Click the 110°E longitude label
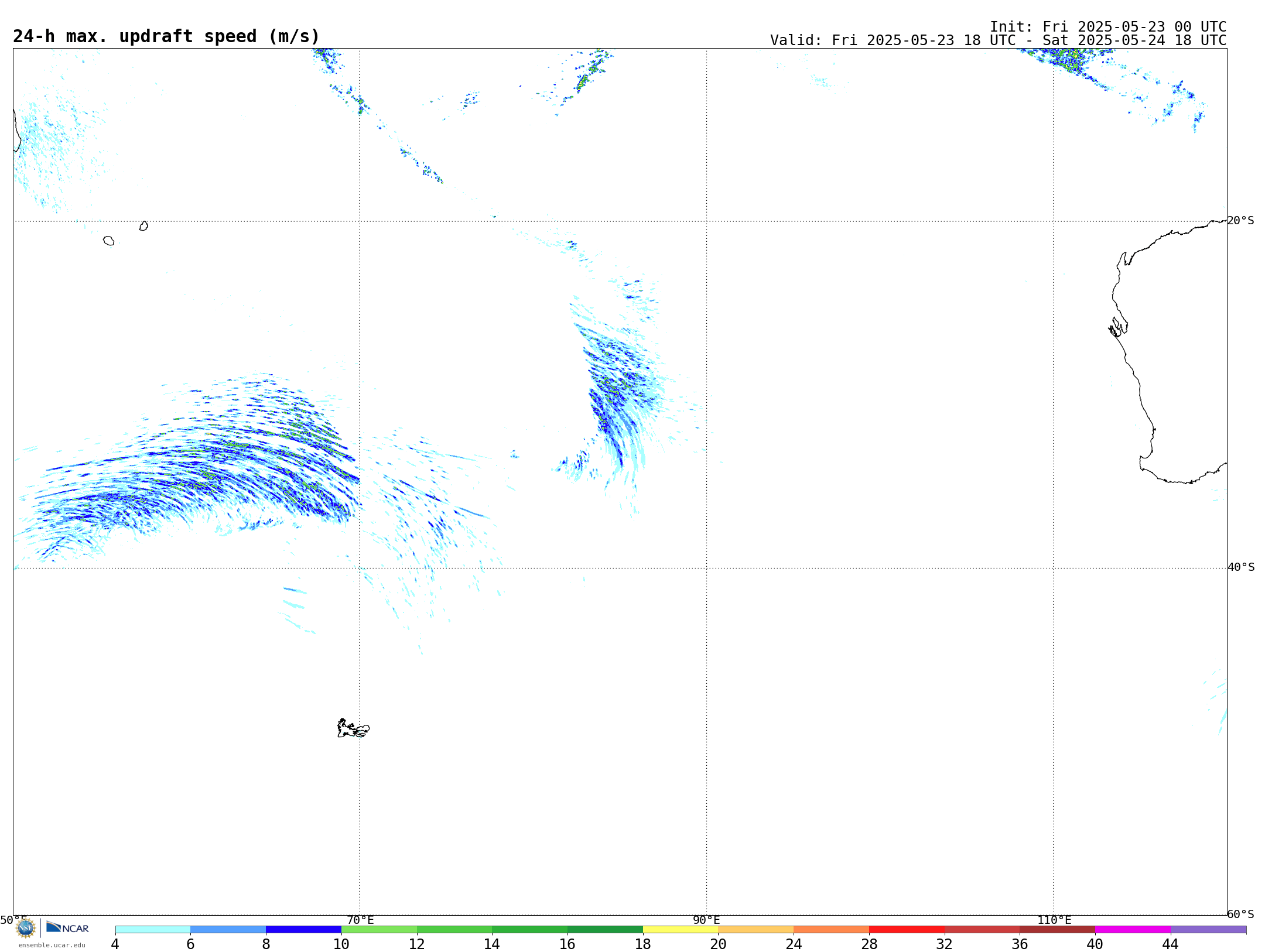Image resolution: width=1265 pixels, height=952 pixels. (x=1054, y=920)
